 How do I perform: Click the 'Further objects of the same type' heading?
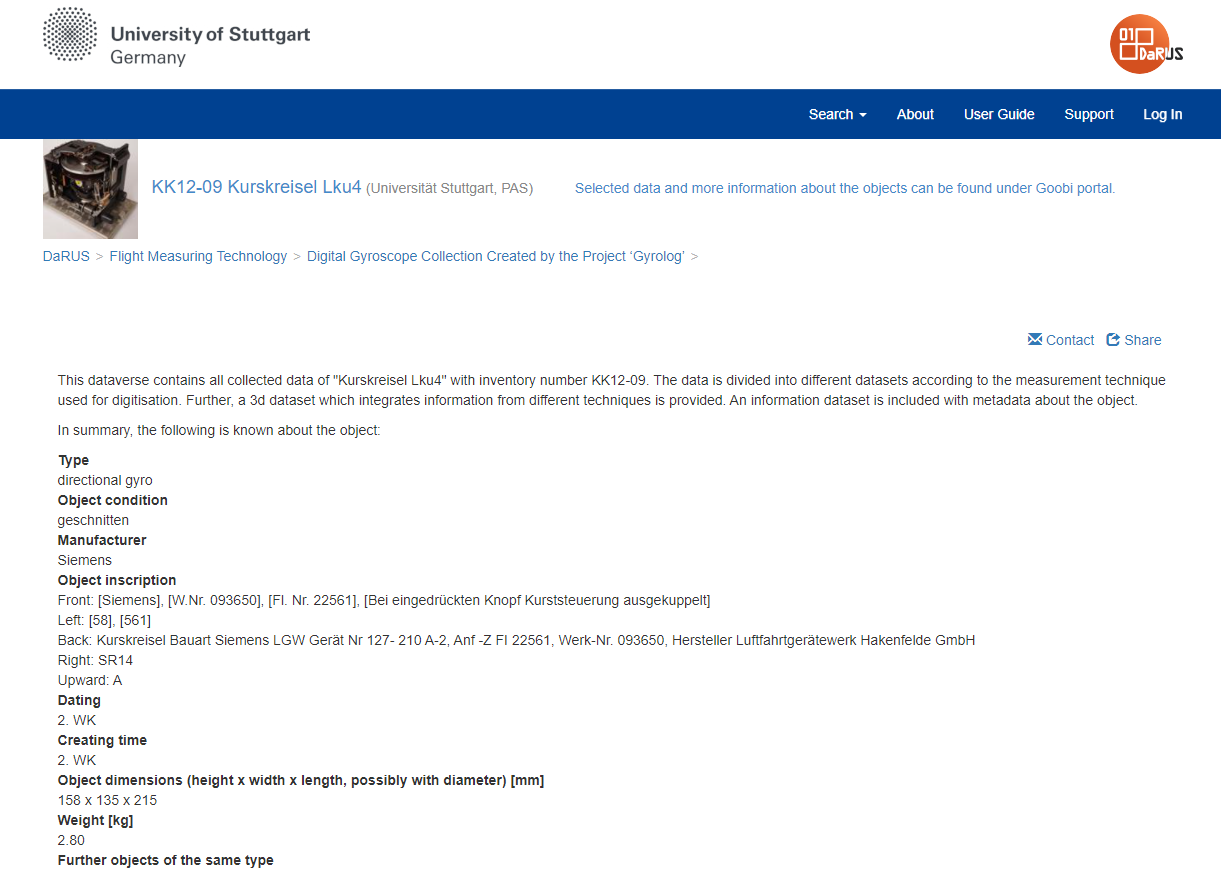166,860
